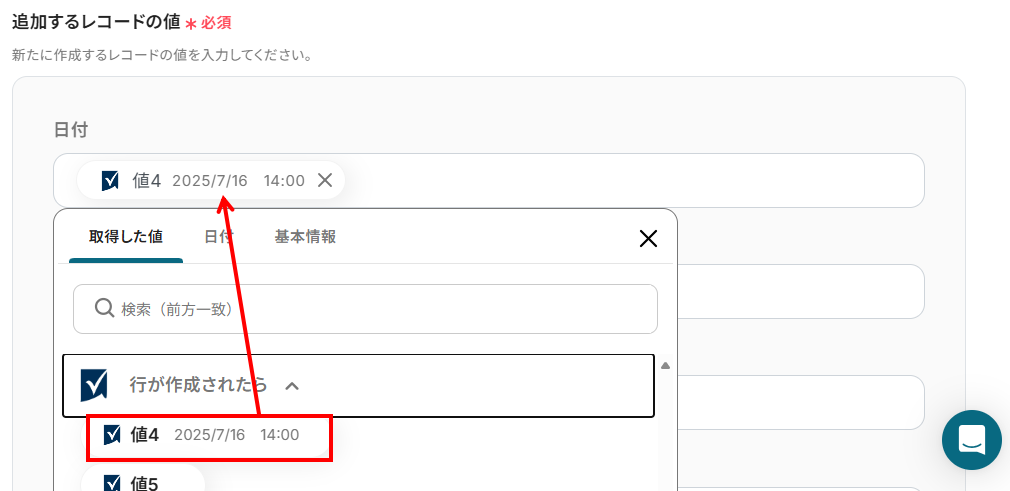Remove the 値4 chip from 日付 field
This screenshot has width=1010, height=491.
325,180
